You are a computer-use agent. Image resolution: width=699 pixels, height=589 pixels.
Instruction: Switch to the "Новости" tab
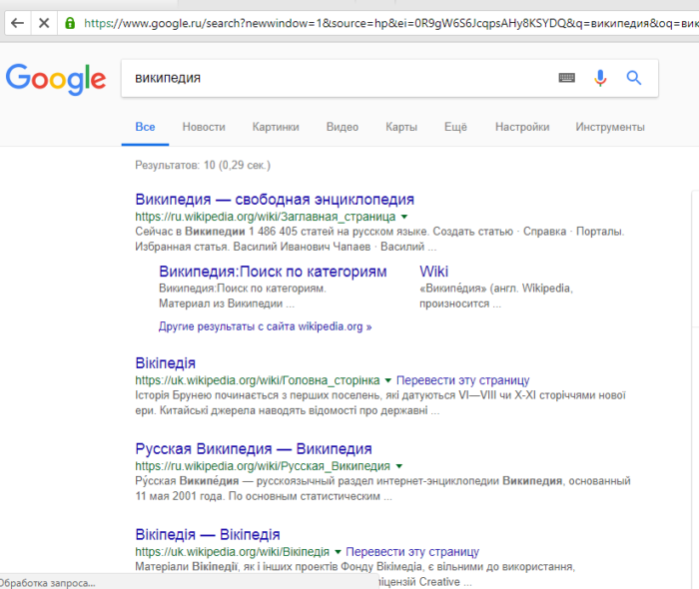pyautogui.click(x=204, y=127)
